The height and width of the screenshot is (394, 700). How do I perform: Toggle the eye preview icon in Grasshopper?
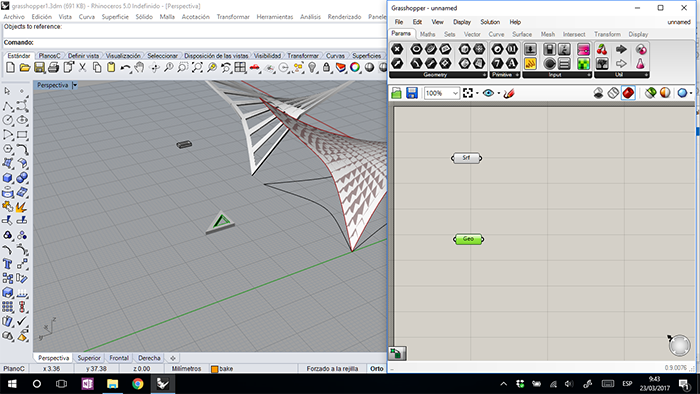click(488, 93)
